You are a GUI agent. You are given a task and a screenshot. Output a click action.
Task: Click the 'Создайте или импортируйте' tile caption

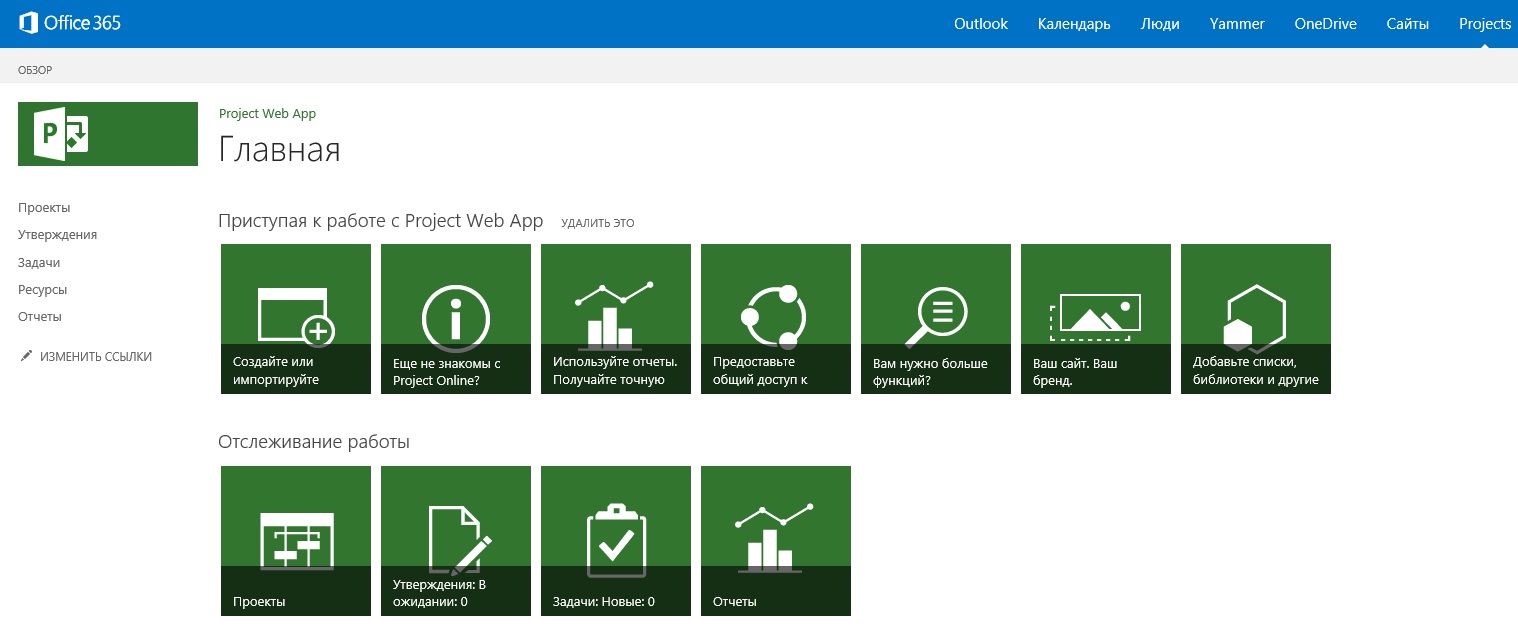pos(276,371)
